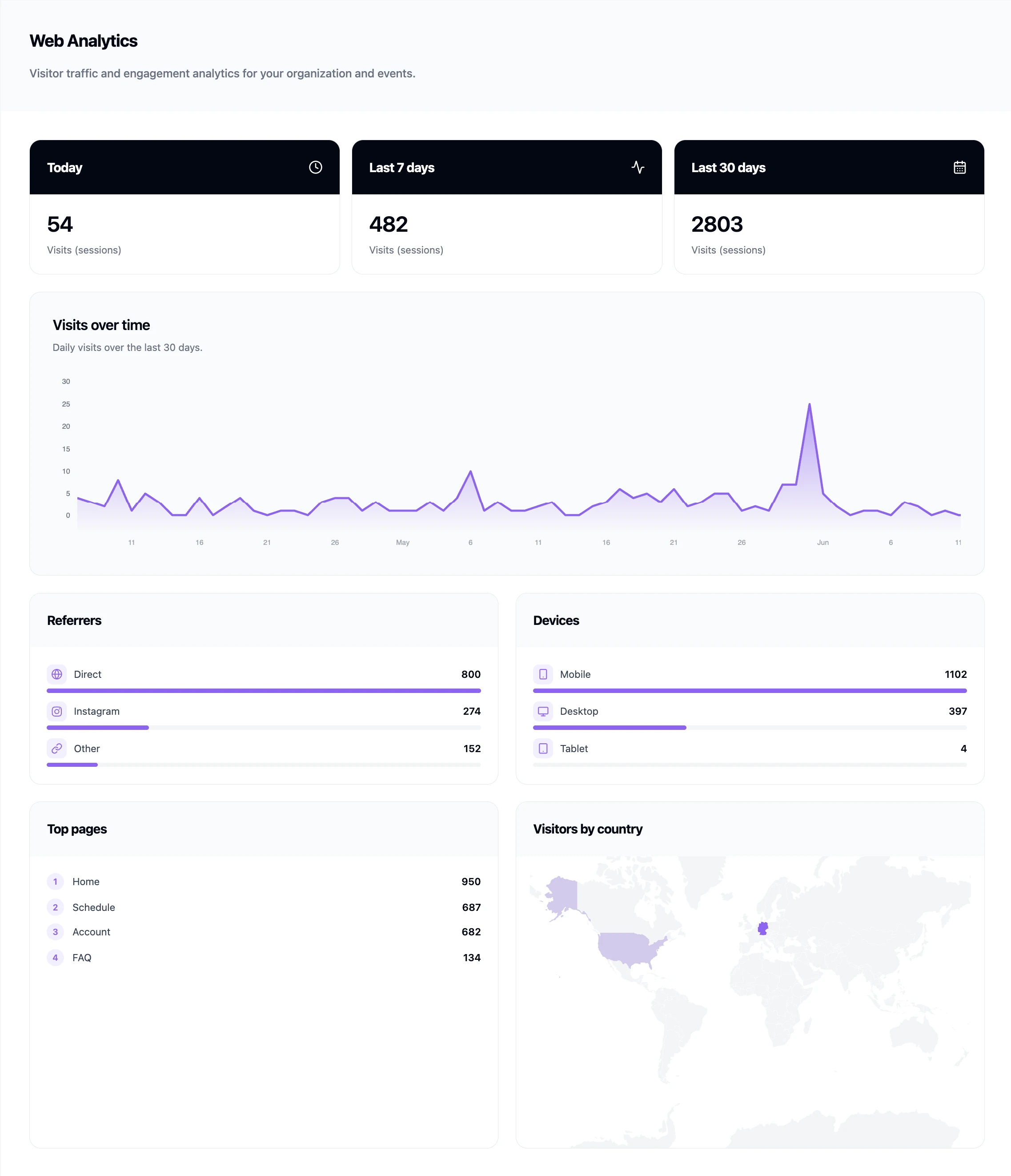
Task: Click the May label on chart axis
Action: coord(403,543)
